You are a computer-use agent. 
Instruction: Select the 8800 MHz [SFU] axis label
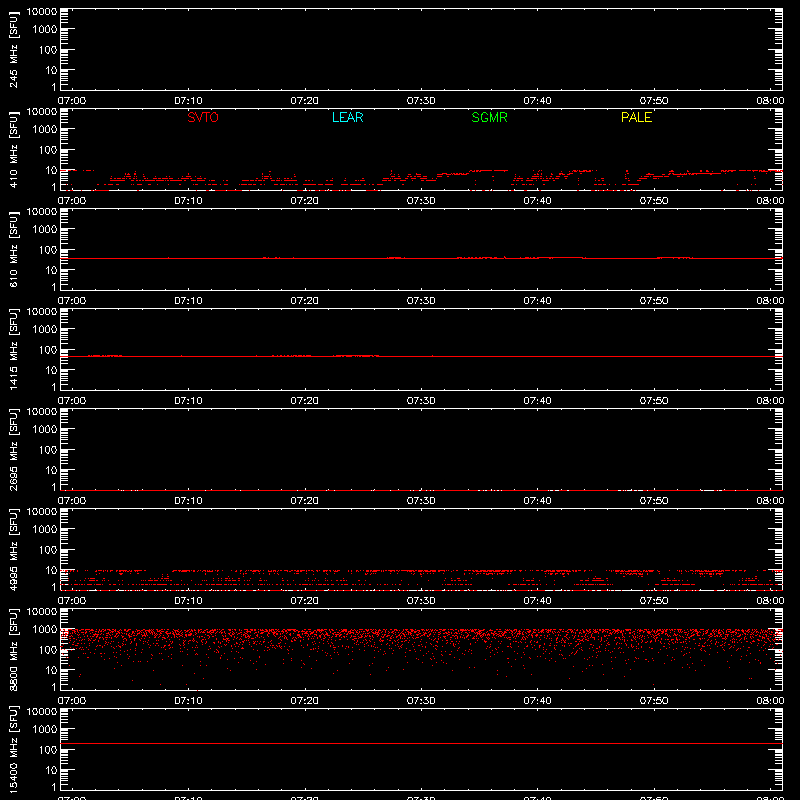tap(13, 649)
